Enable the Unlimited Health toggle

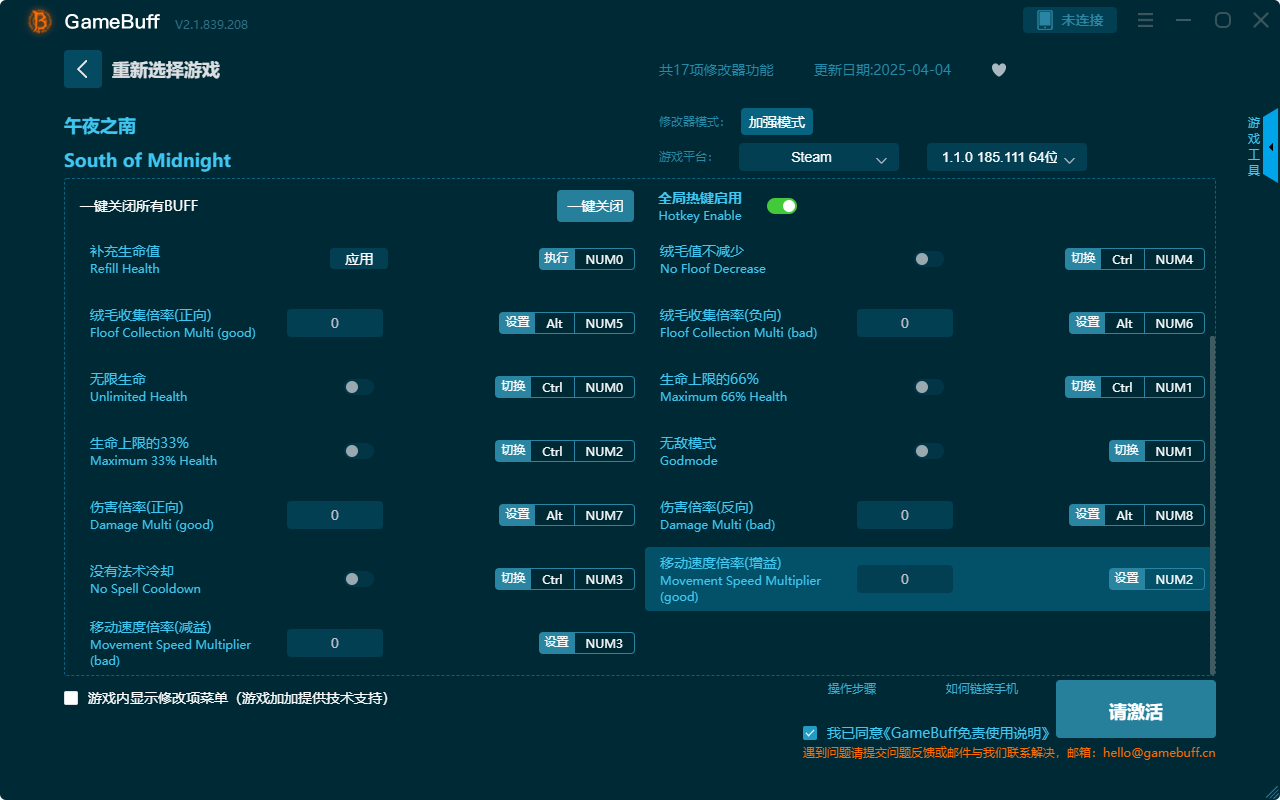click(x=358, y=387)
